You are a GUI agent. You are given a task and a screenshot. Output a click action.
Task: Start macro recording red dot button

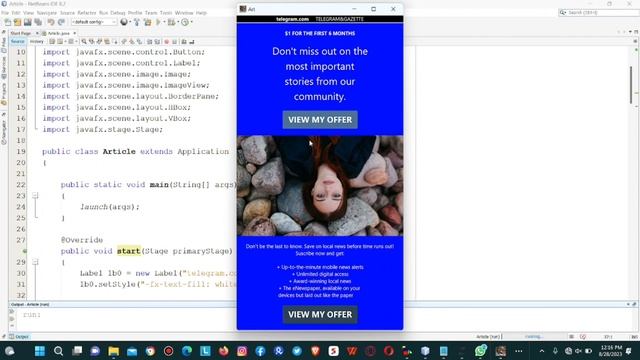[166, 41]
